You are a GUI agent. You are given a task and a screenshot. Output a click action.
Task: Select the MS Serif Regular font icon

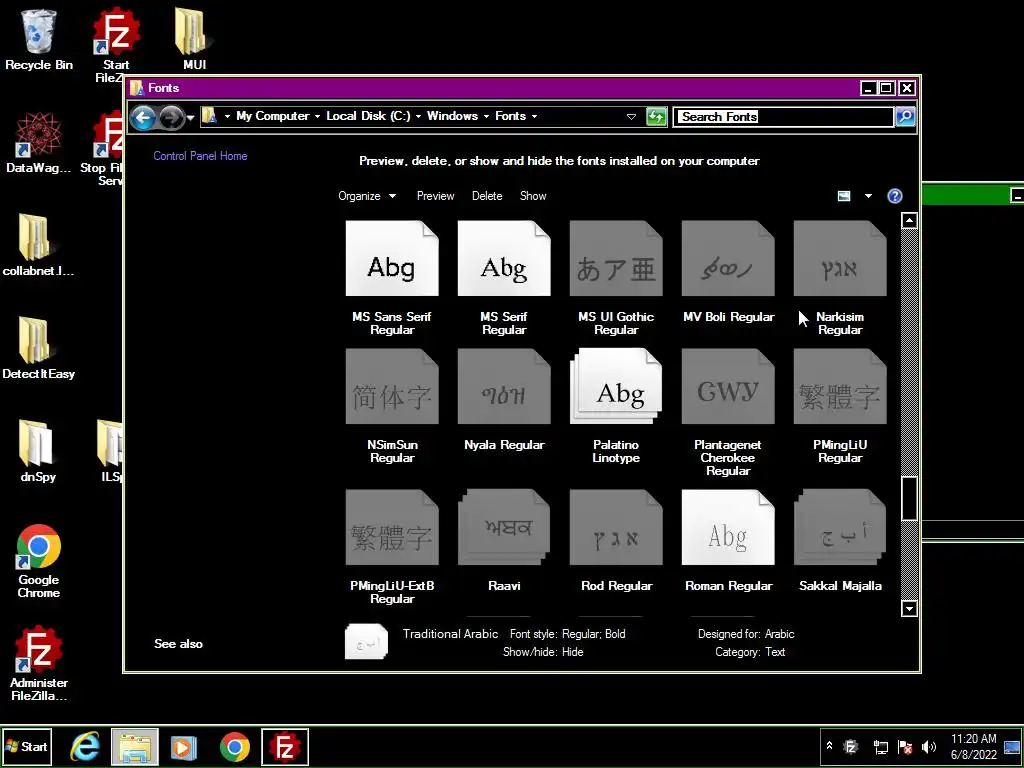tap(504, 259)
